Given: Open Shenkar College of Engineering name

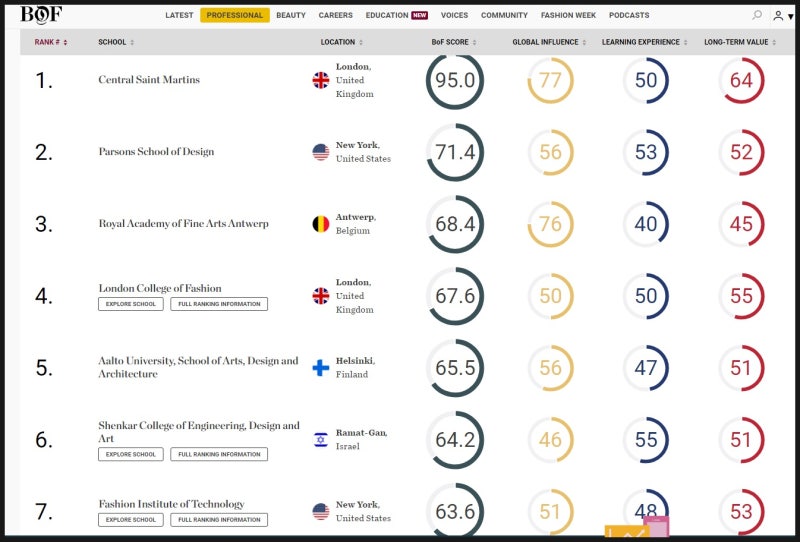Looking at the screenshot, I should click(x=199, y=432).
